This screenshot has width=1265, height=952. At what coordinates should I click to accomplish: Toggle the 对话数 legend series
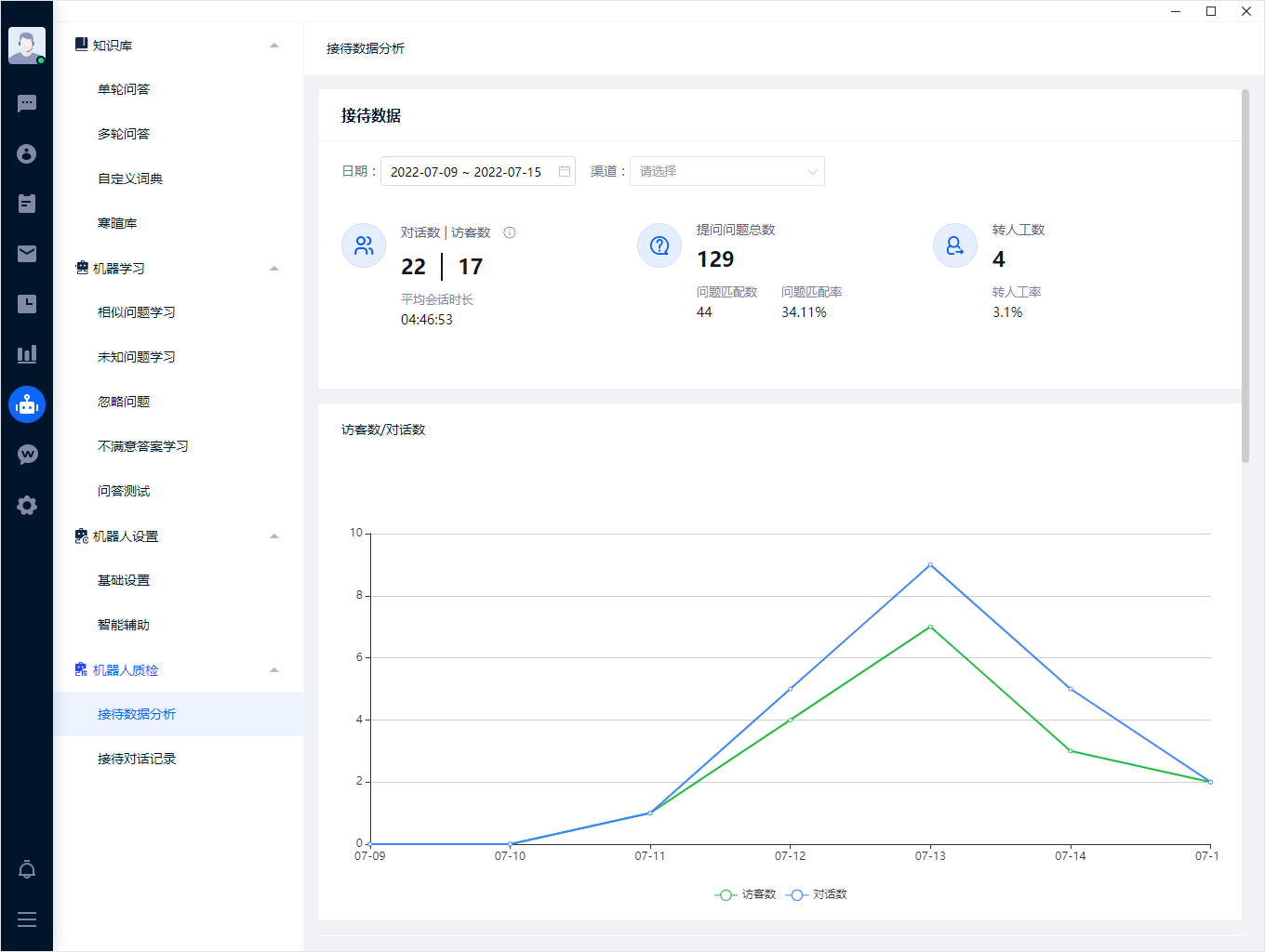click(x=817, y=894)
